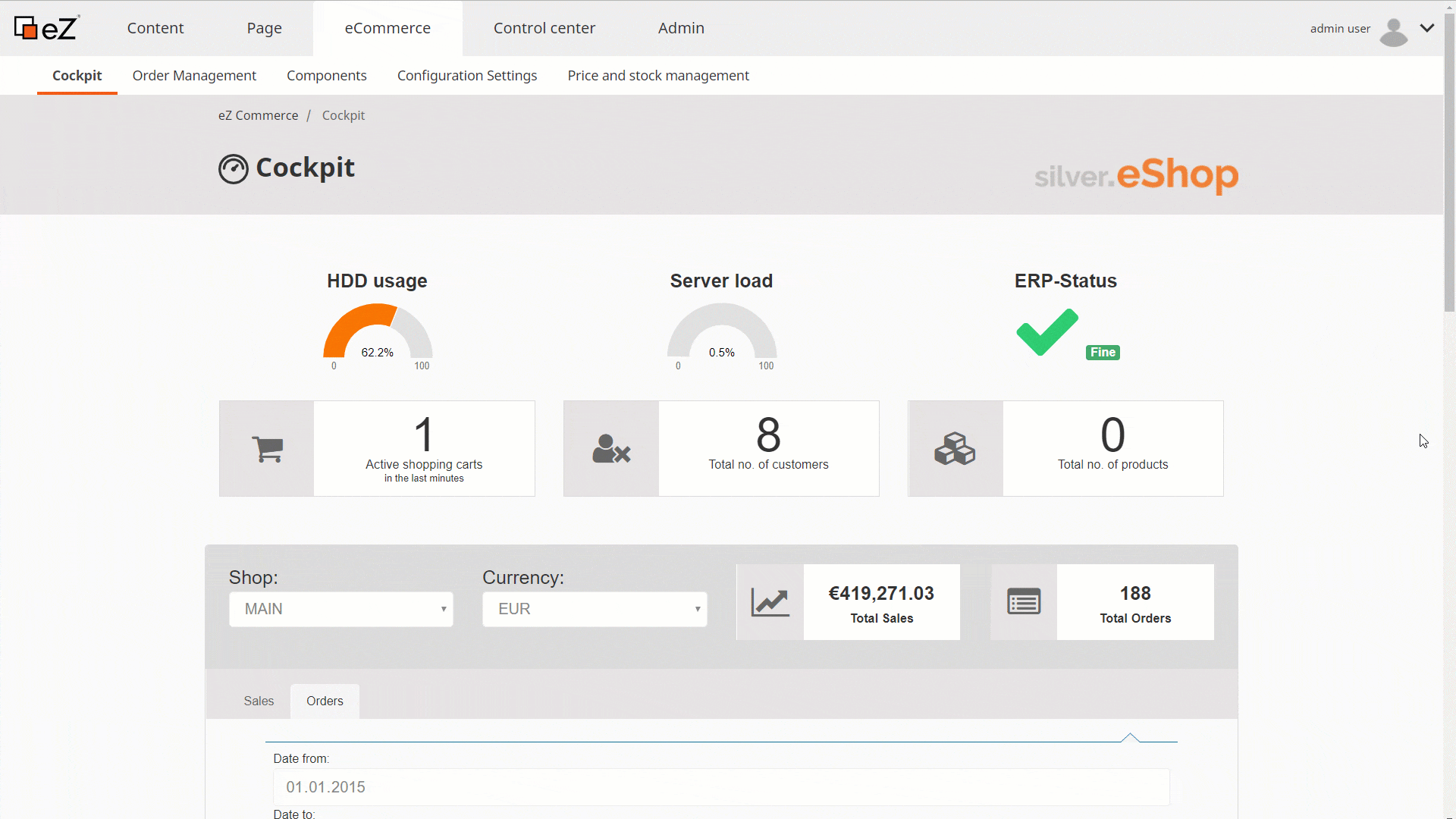
Task: Open the Shop dropdown showing MAIN
Action: (x=341, y=609)
